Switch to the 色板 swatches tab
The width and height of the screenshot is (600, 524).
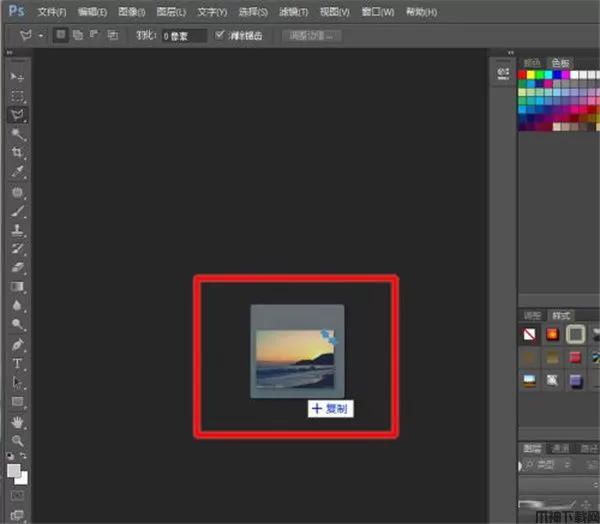[x=558, y=62]
